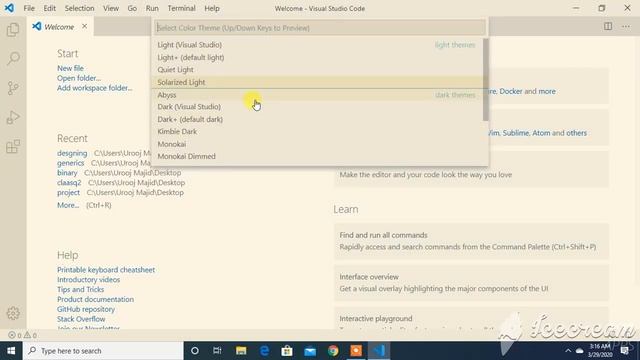The height and width of the screenshot is (360, 640).
Task: Open recent folder generics
Action: 71,163
